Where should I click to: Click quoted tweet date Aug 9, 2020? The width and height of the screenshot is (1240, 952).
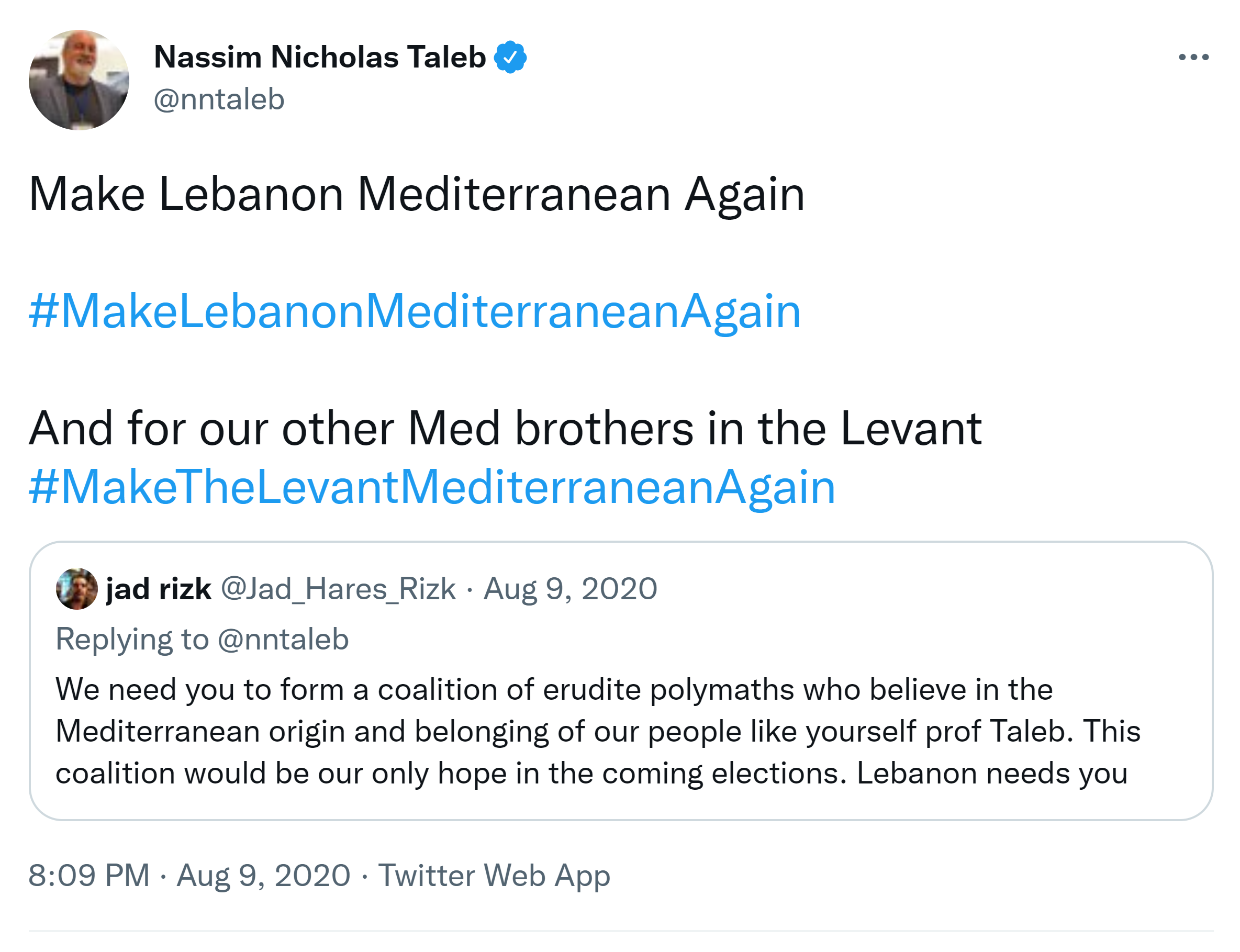pyautogui.click(x=569, y=589)
